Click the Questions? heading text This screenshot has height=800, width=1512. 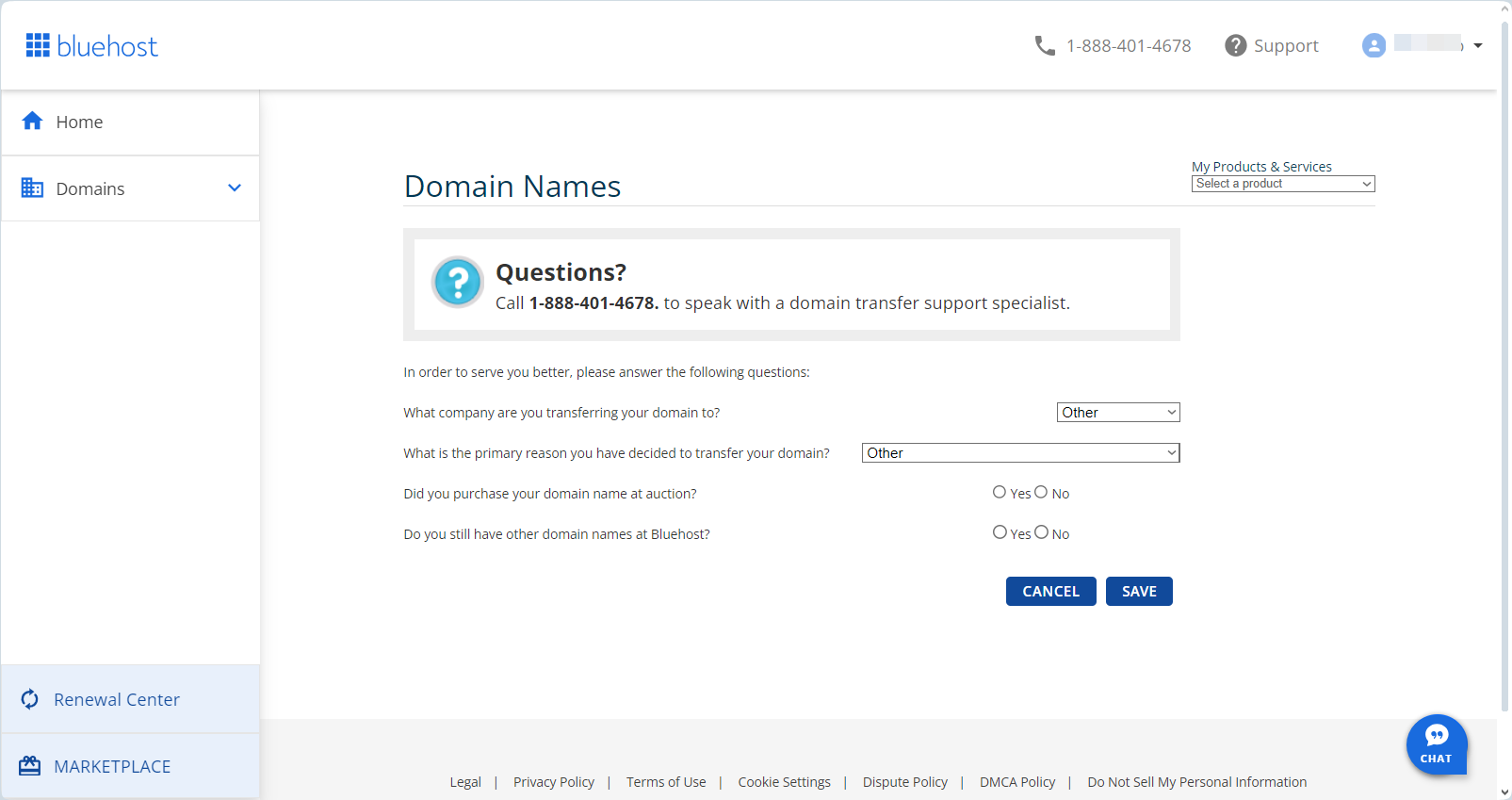(x=561, y=272)
